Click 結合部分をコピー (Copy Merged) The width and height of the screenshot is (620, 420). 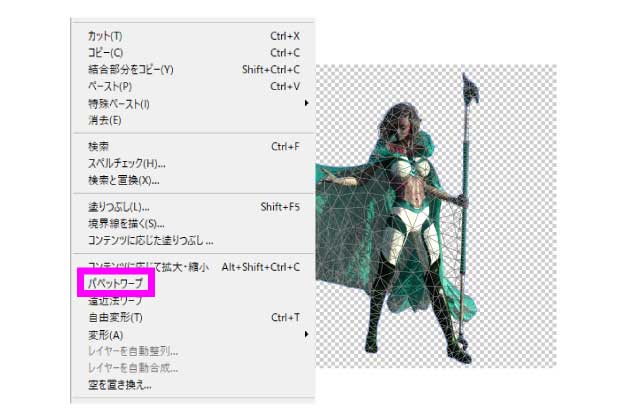tap(130, 70)
